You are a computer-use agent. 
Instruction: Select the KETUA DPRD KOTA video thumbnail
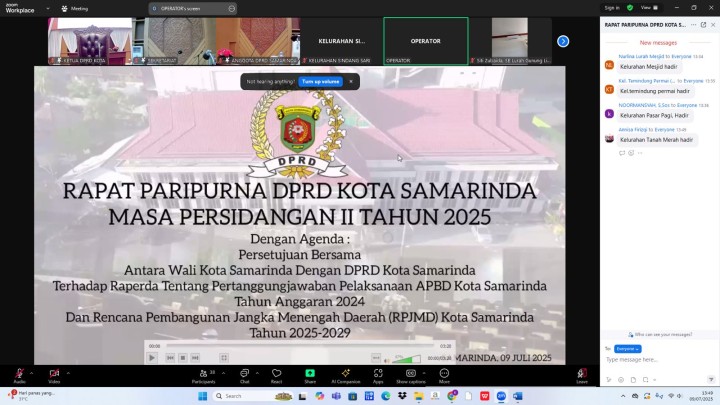pos(90,41)
